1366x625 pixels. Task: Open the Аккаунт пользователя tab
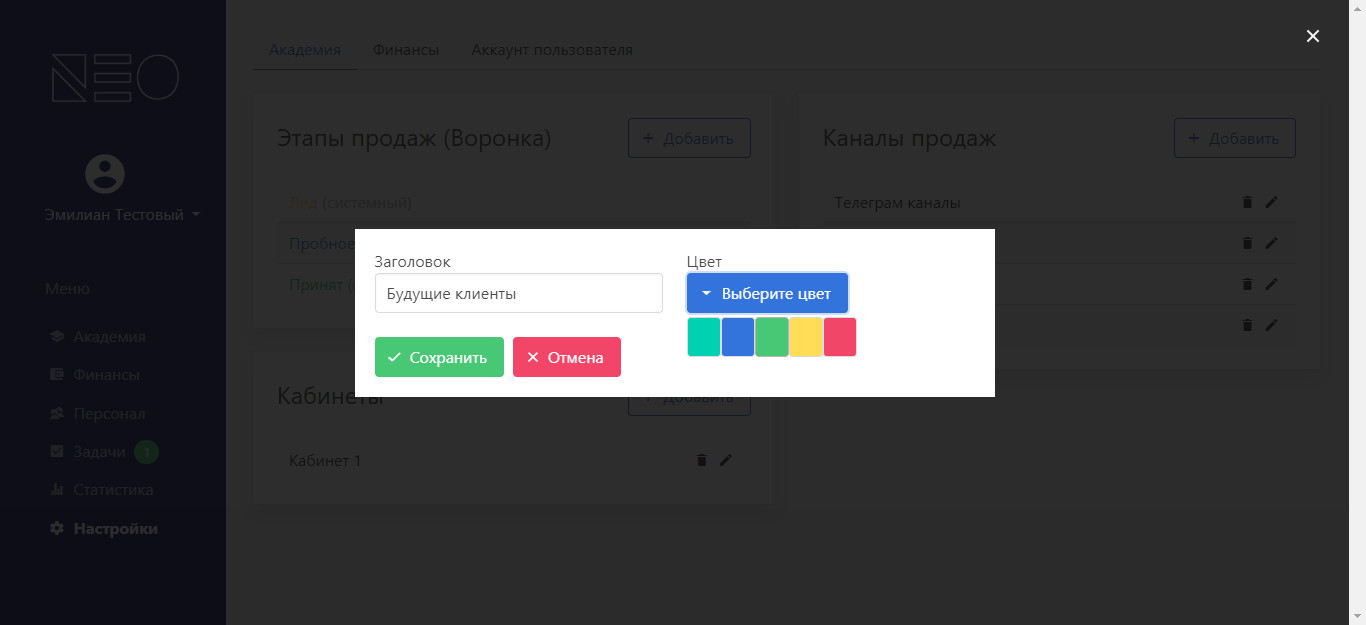(552, 50)
